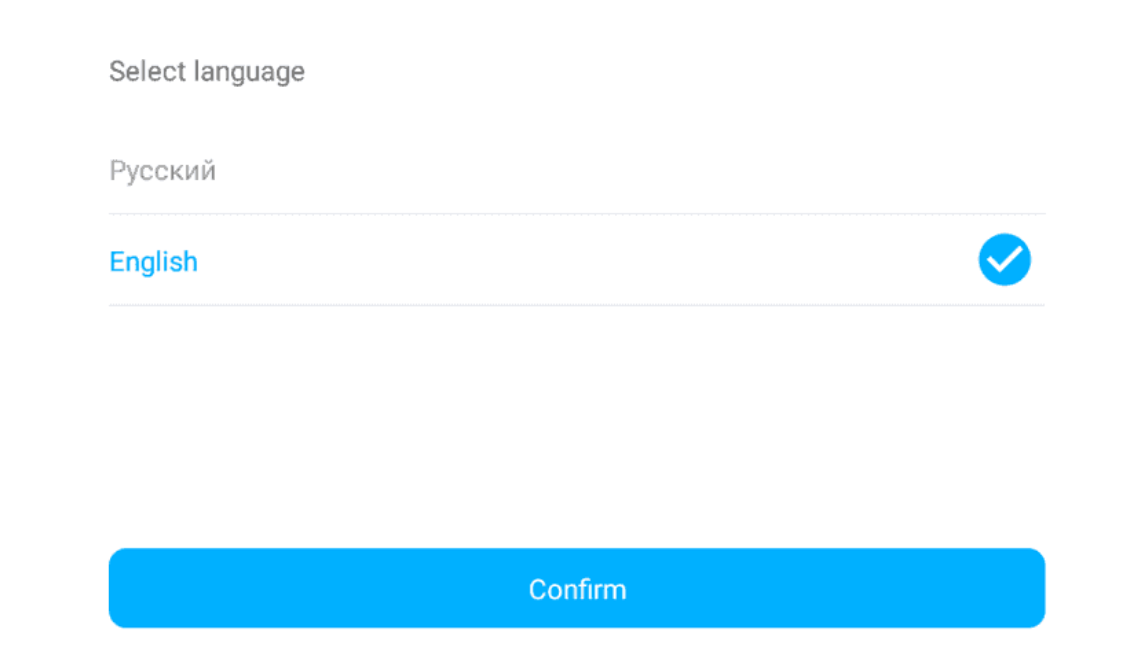Click the blue English label text
The image size is (1134, 672).
(153, 262)
